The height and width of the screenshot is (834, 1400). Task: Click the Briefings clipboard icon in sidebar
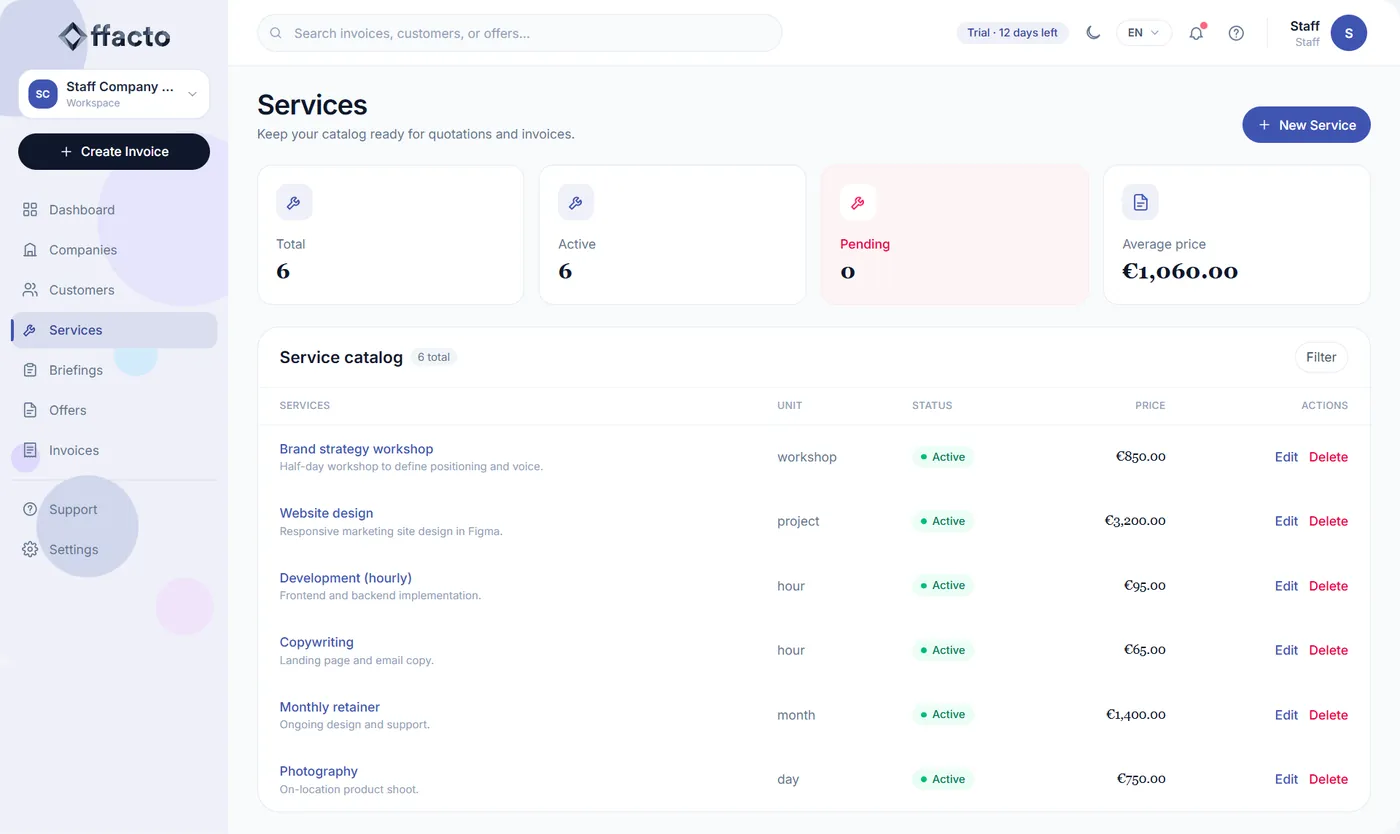[30, 370]
